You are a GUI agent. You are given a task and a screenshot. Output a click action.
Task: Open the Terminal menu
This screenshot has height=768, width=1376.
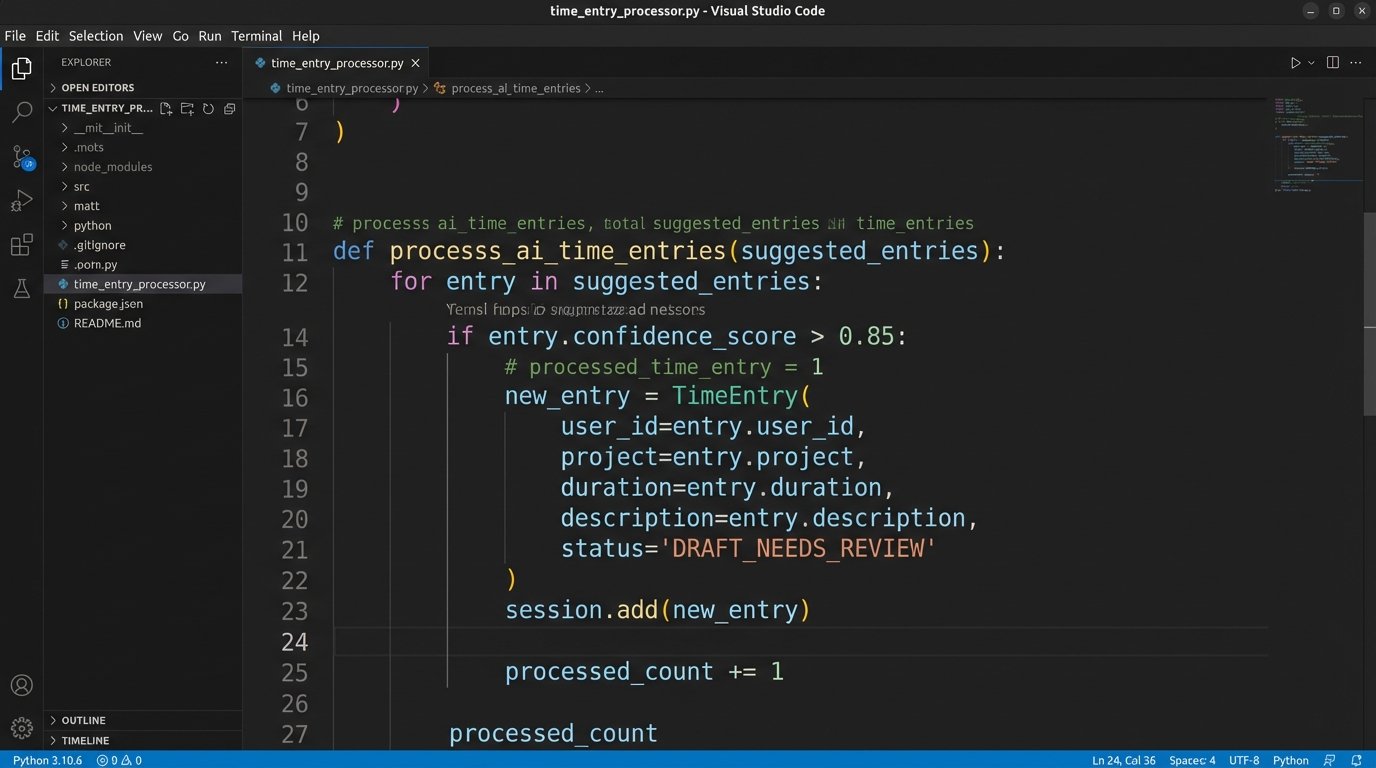256,36
